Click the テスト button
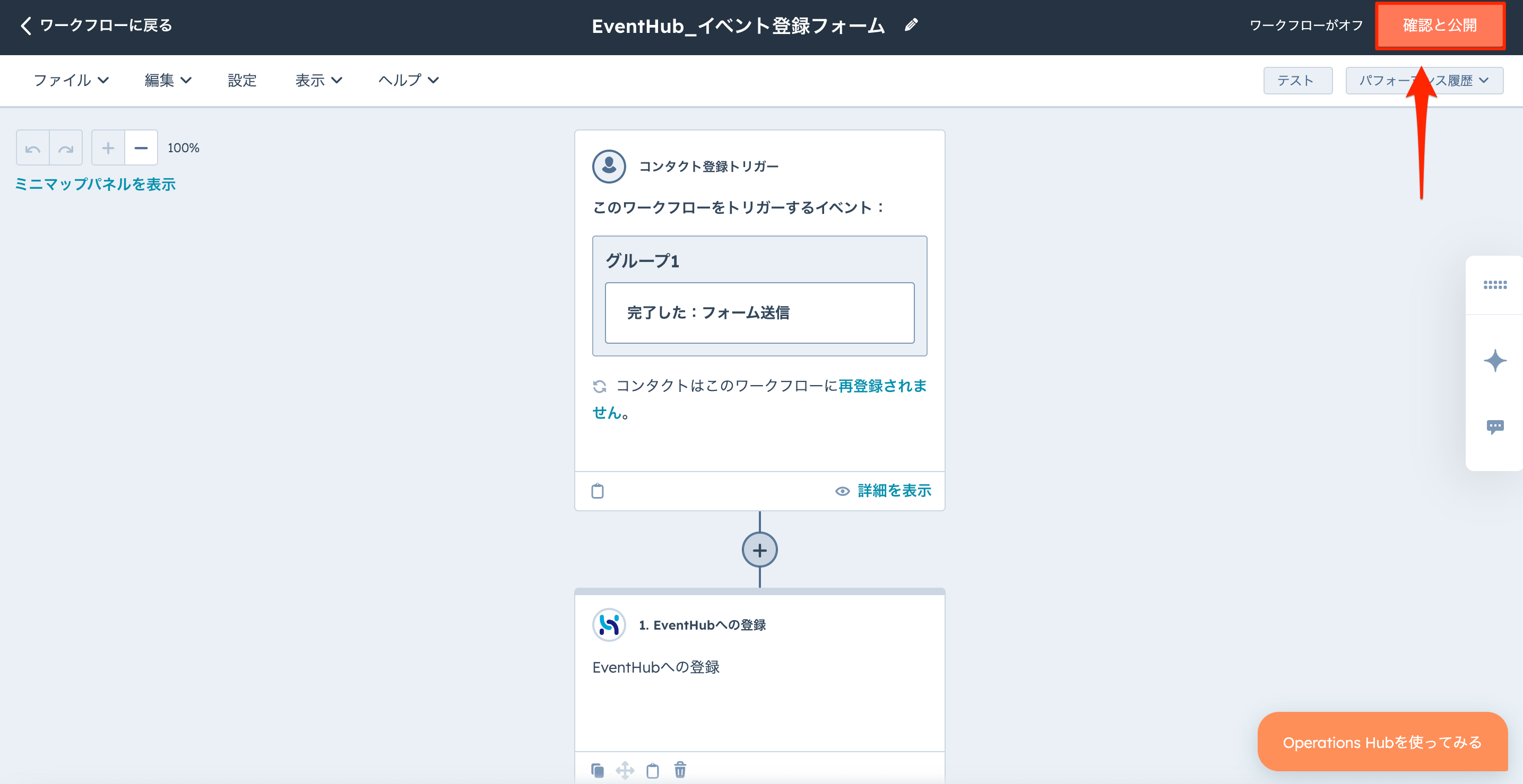This screenshot has width=1523, height=784. tap(1298, 80)
